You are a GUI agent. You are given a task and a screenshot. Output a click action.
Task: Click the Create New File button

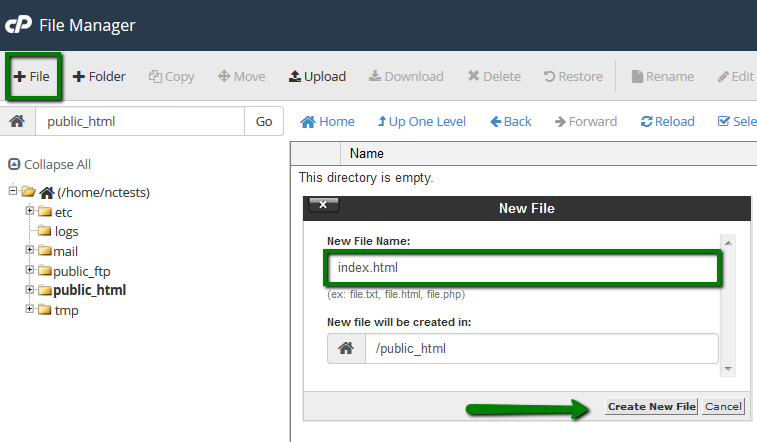pyautogui.click(x=651, y=406)
